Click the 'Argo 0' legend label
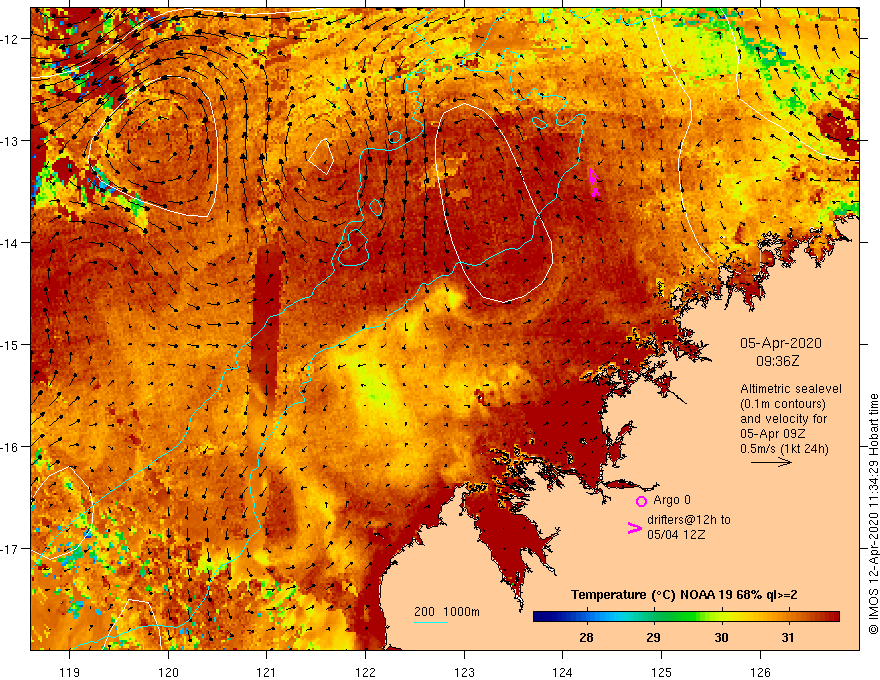 [x=672, y=500]
